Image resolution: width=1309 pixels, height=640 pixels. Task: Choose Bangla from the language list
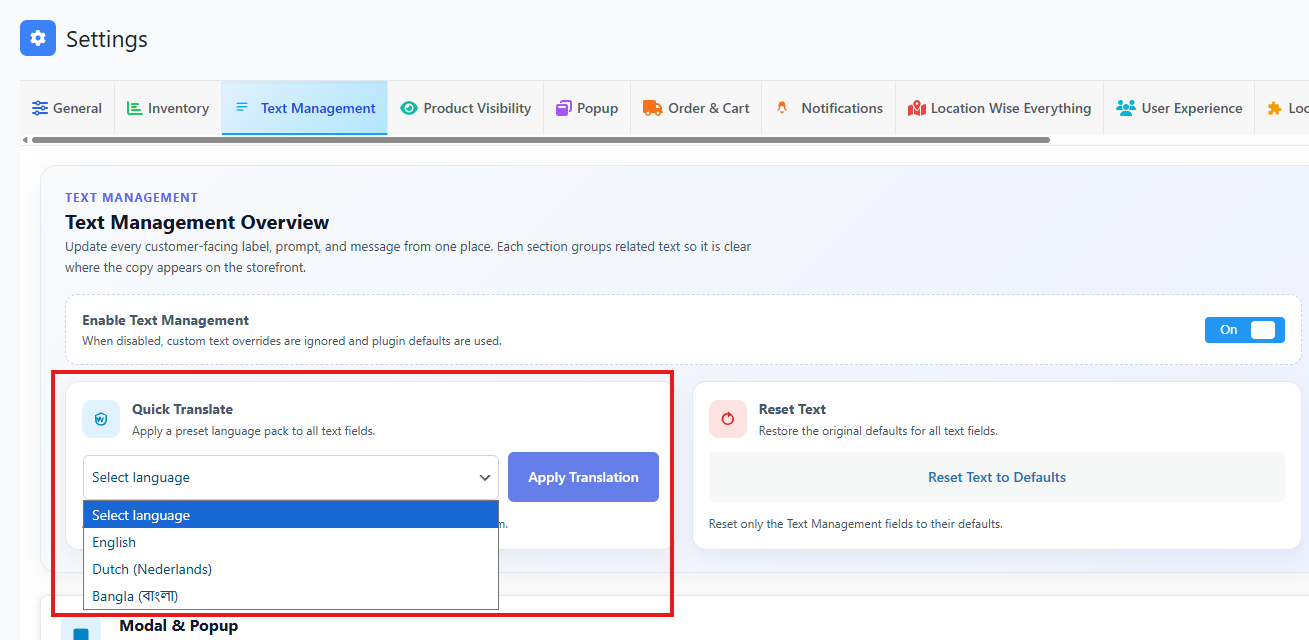(x=291, y=596)
